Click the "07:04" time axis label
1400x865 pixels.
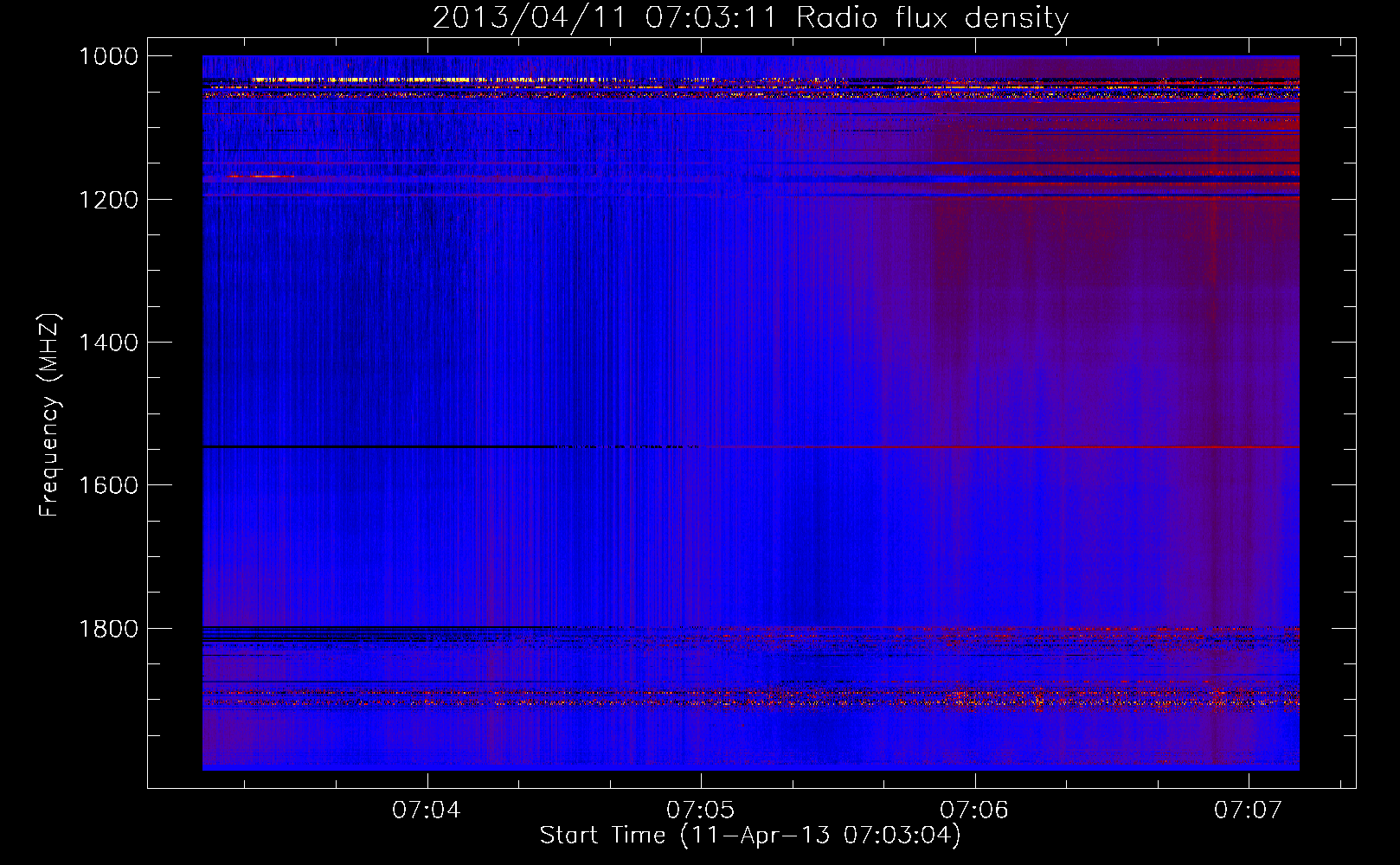click(427, 810)
